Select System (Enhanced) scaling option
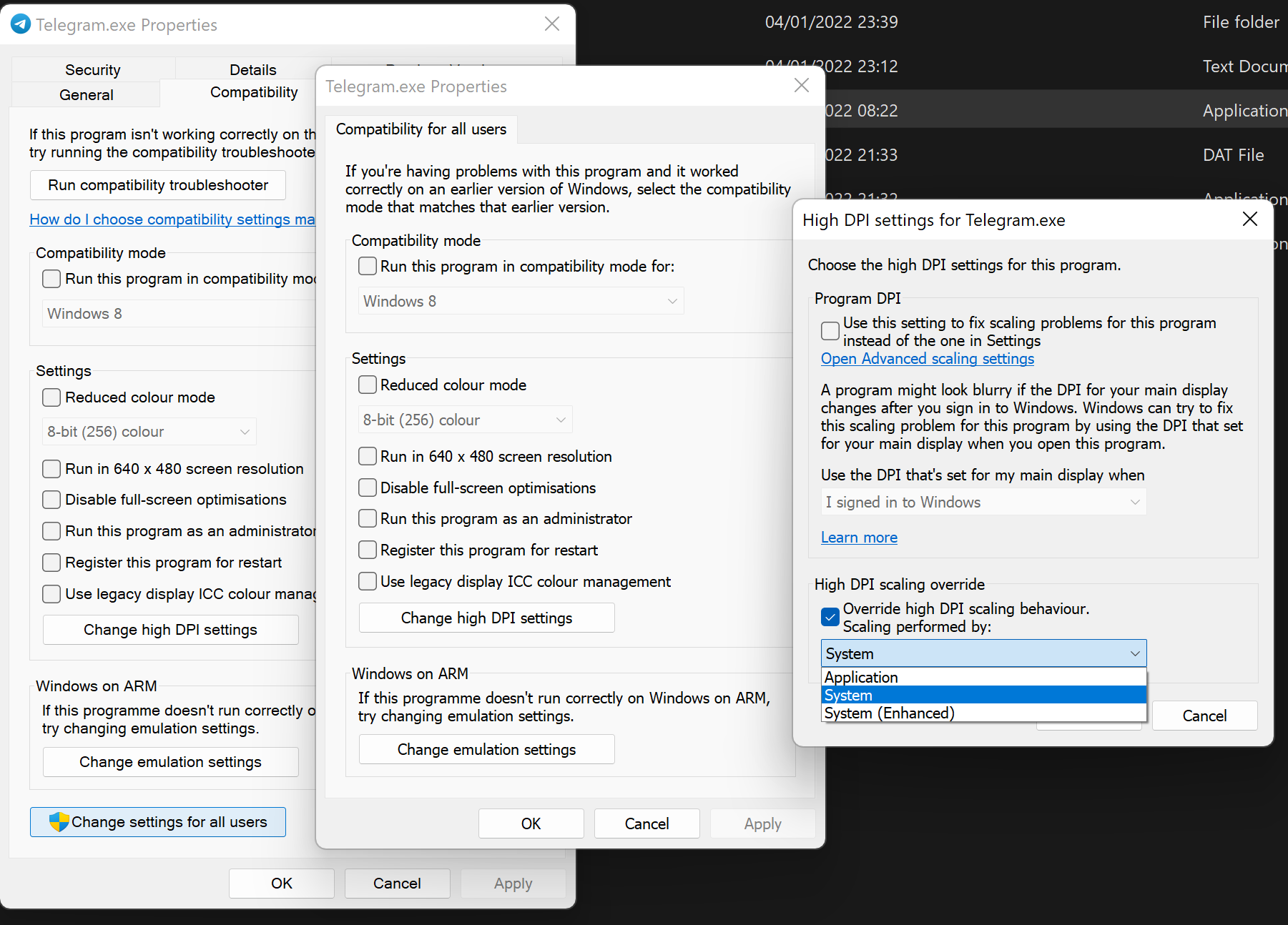This screenshot has height=925, width=1288. [x=888, y=713]
